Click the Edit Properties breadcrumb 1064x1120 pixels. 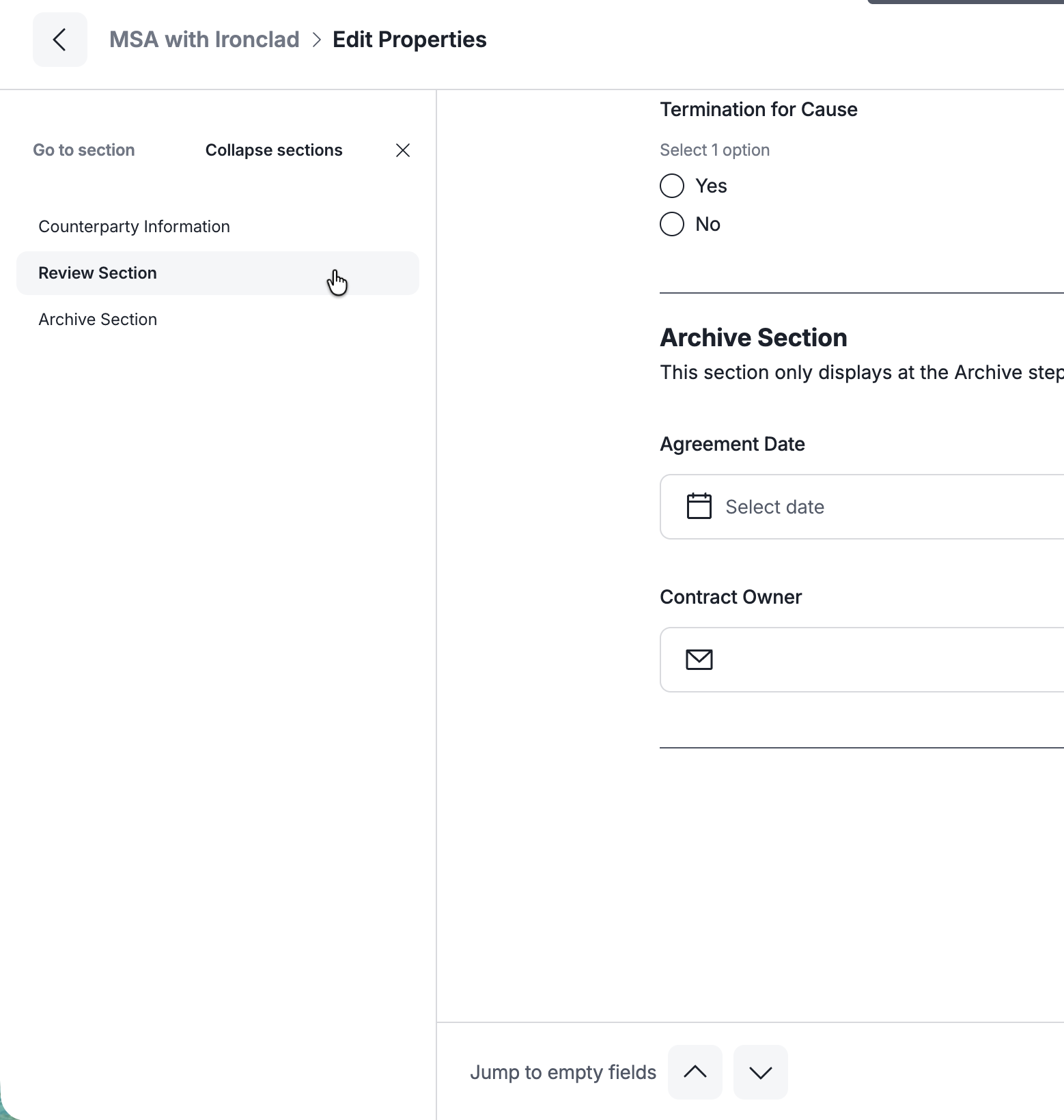click(410, 40)
